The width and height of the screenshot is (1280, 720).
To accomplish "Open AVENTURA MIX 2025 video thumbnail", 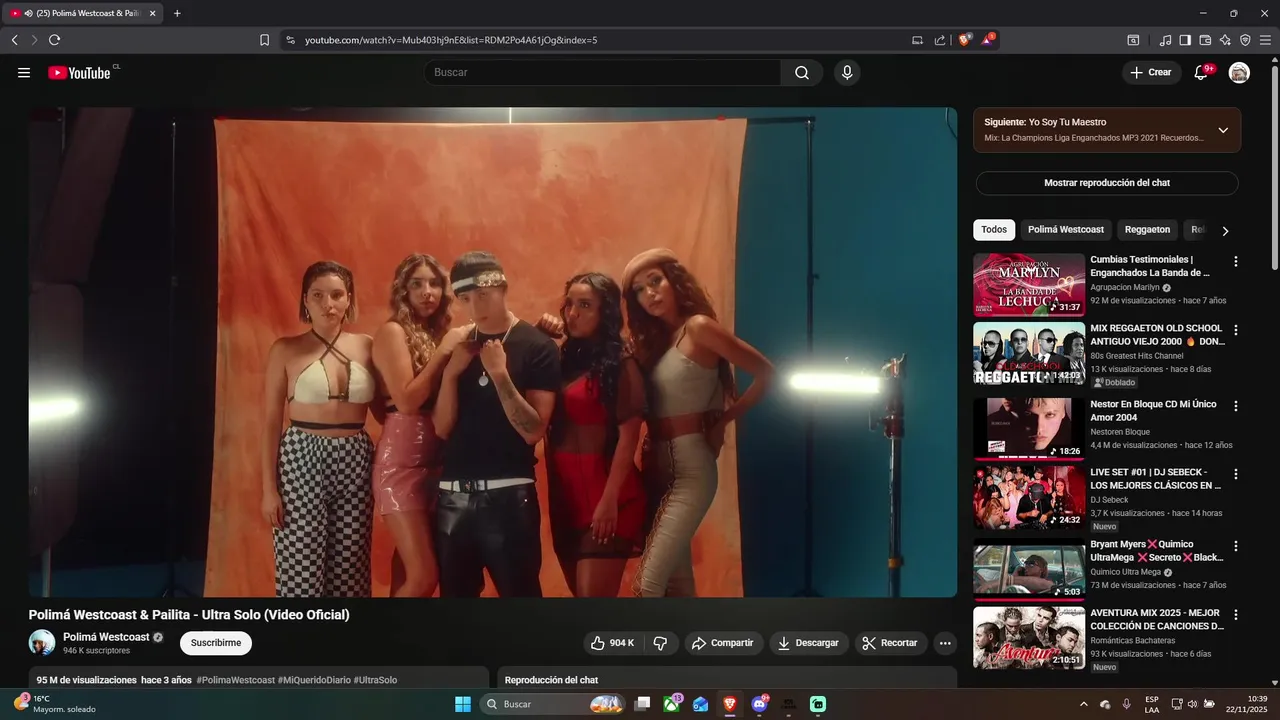I will (1029, 638).
